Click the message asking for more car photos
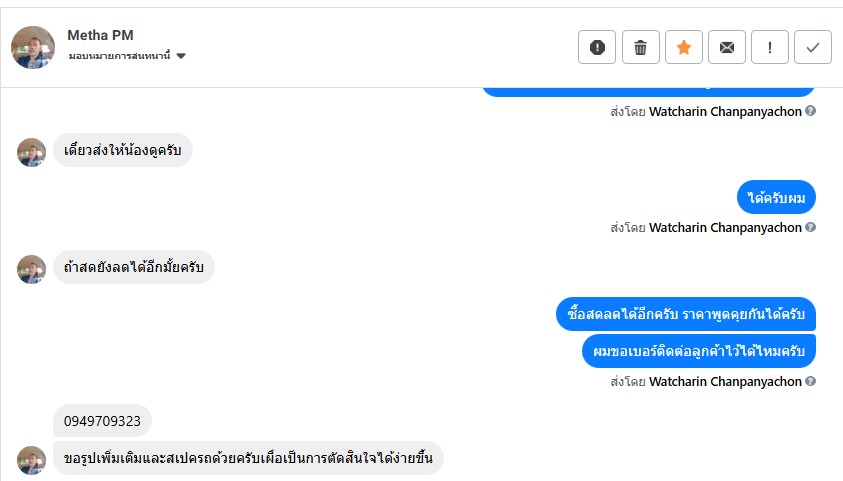 coord(247,458)
